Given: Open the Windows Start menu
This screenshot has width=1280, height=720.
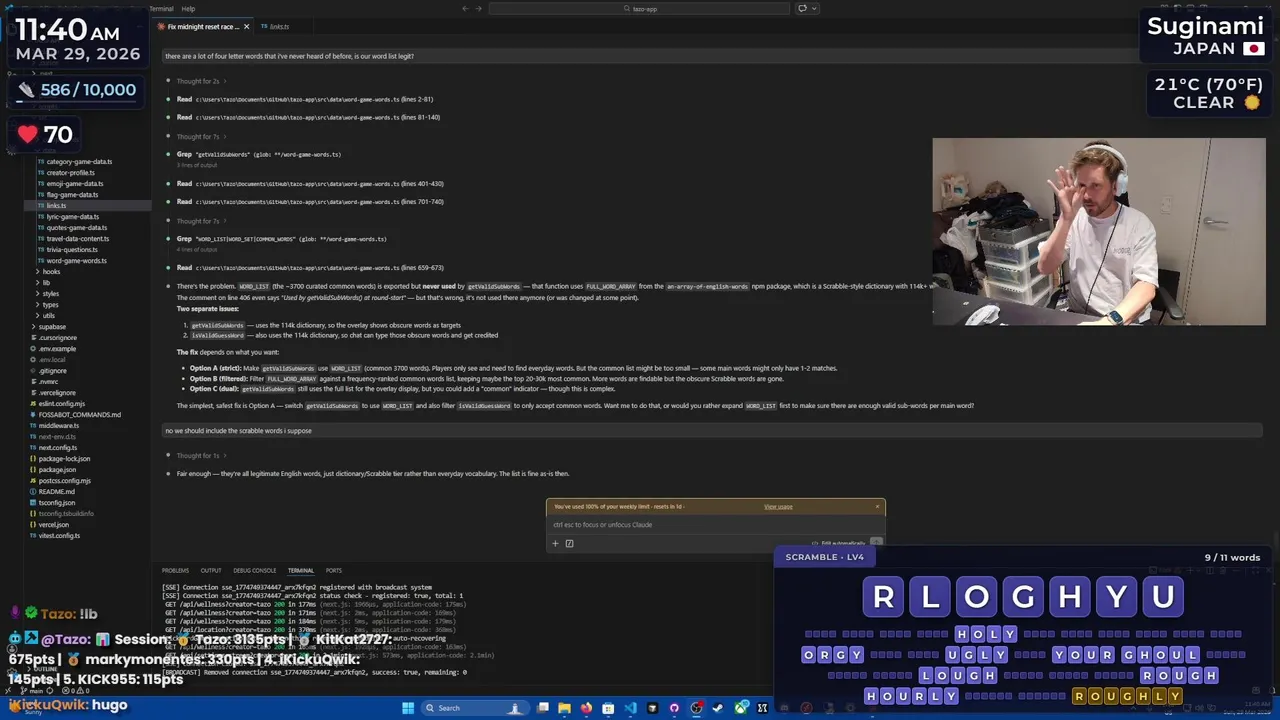Looking at the screenshot, I should (x=408, y=708).
